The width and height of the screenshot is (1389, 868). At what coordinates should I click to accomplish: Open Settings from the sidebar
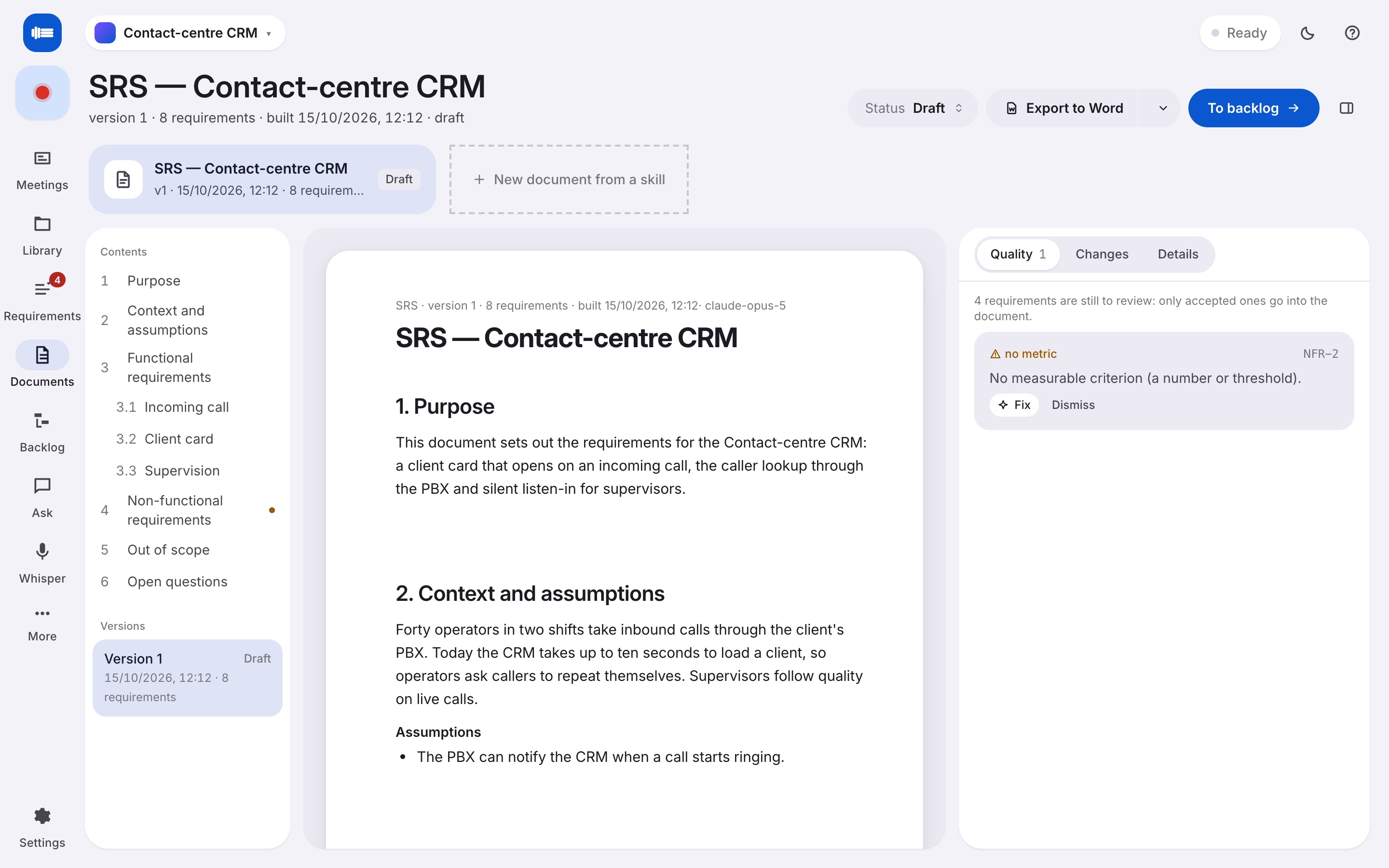[x=42, y=828]
